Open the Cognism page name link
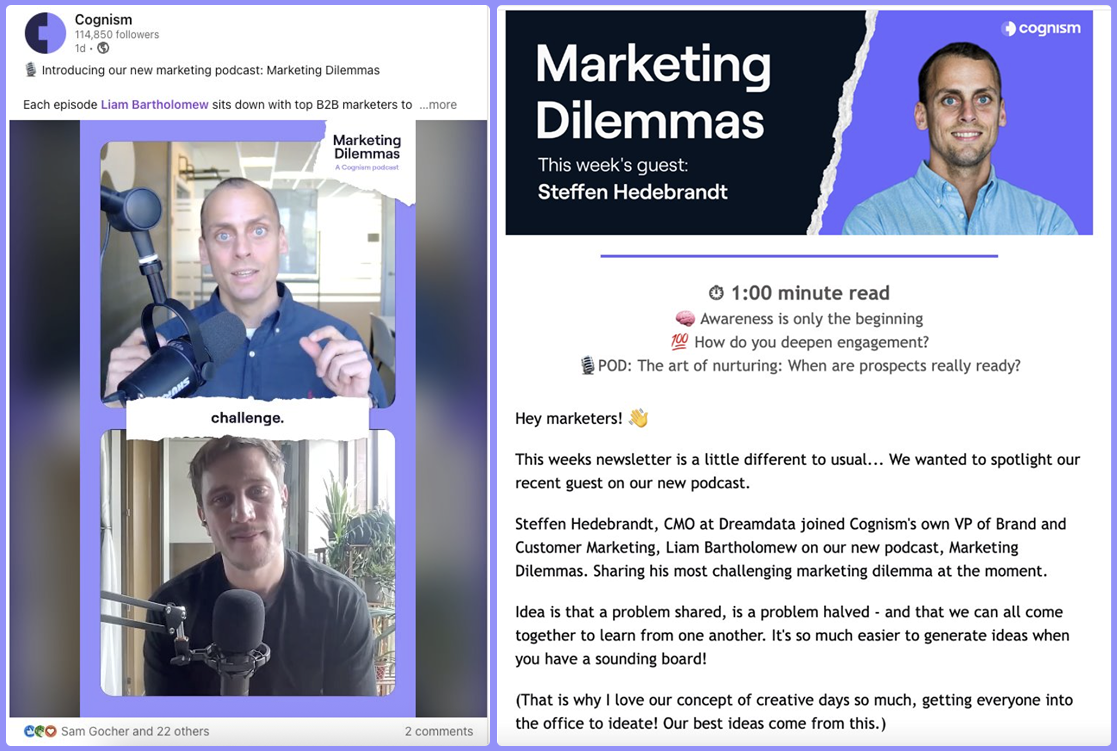This screenshot has height=751, width=1117. pos(103,19)
